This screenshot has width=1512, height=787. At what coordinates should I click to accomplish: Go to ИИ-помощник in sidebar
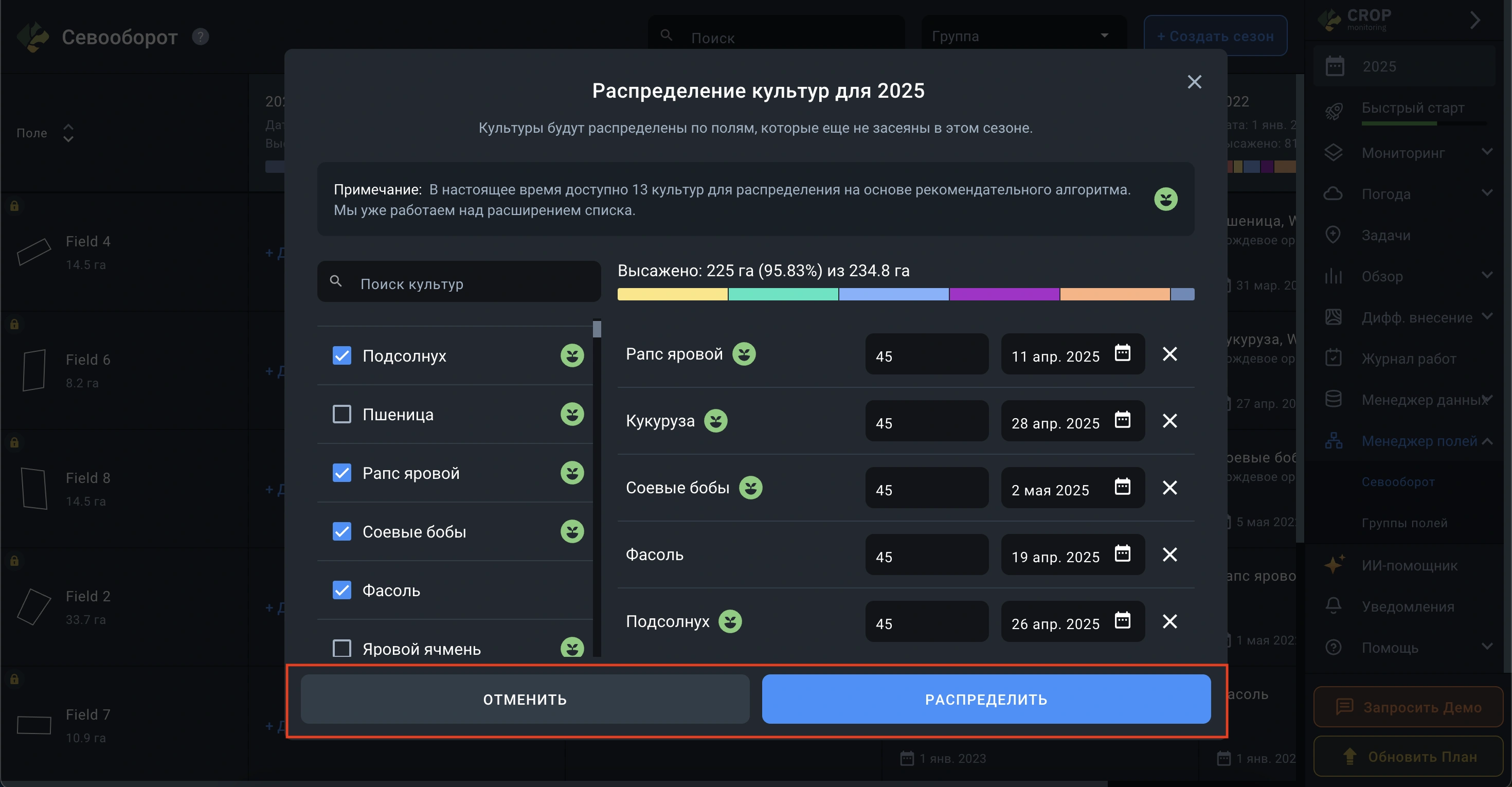tap(1409, 566)
